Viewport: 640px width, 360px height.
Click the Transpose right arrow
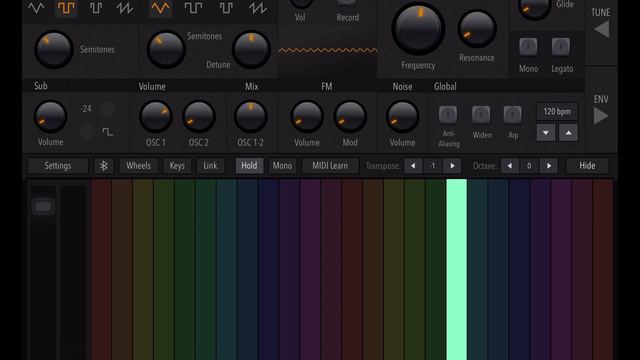[x=452, y=166]
